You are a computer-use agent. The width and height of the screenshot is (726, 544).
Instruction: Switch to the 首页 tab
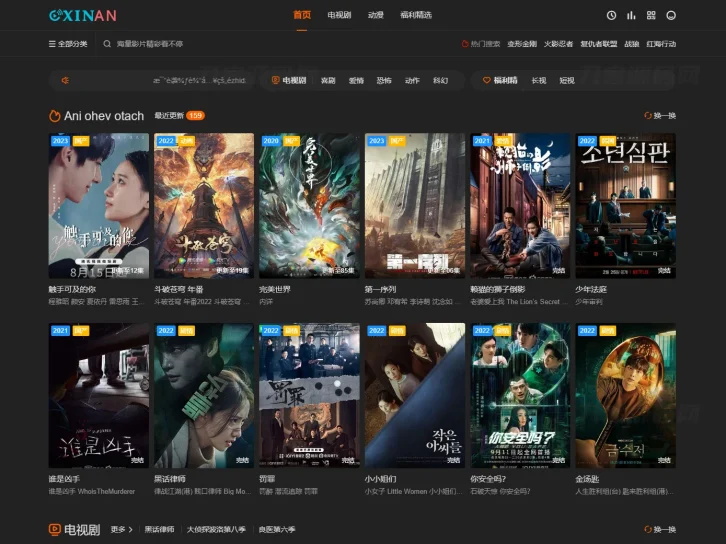[x=302, y=15]
